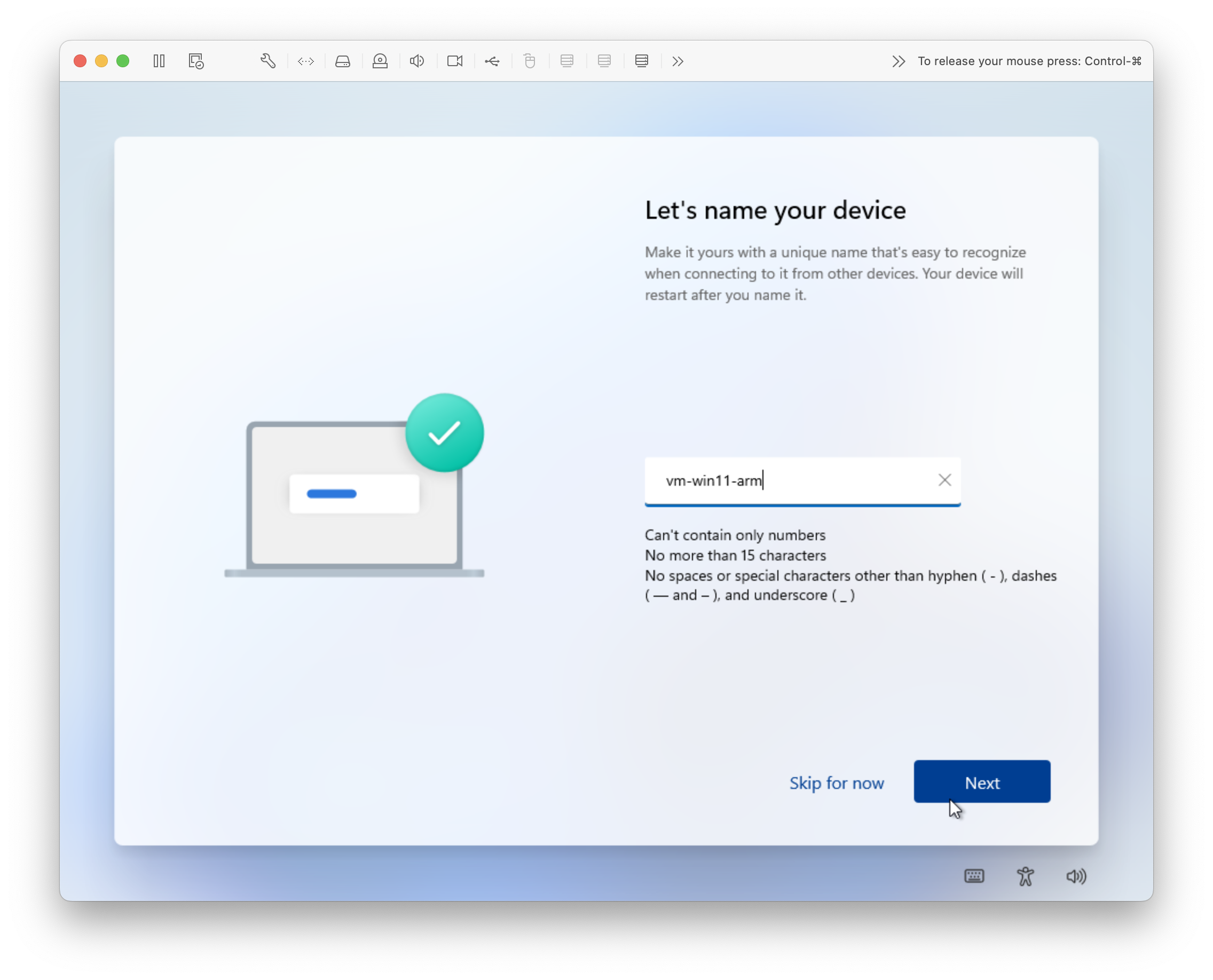Image resolution: width=1213 pixels, height=980 pixels.
Task: Clear the device name field
Action: coord(944,480)
